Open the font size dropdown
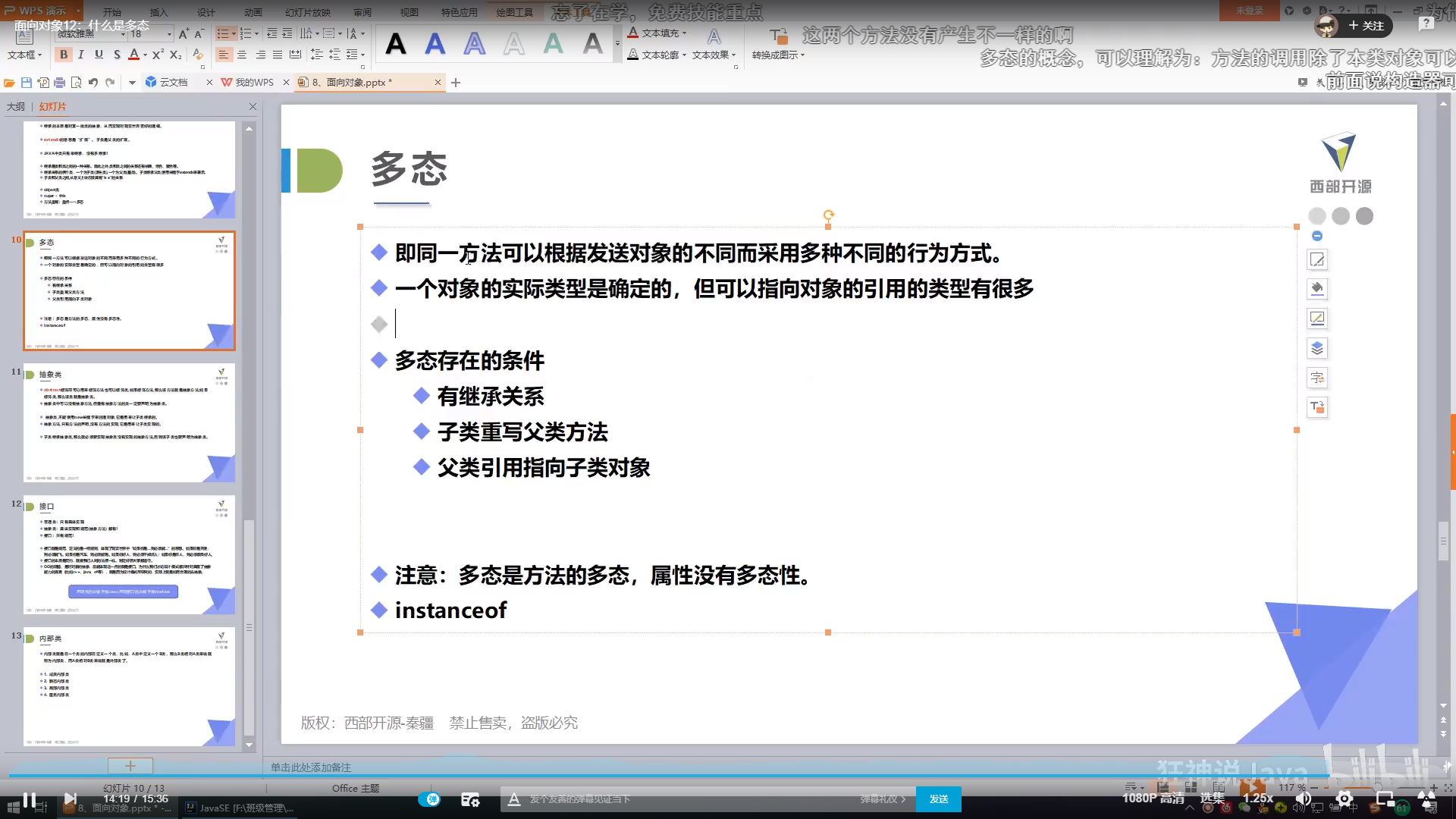Screen dimensions: 1456x819 click(x=169, y=34)
